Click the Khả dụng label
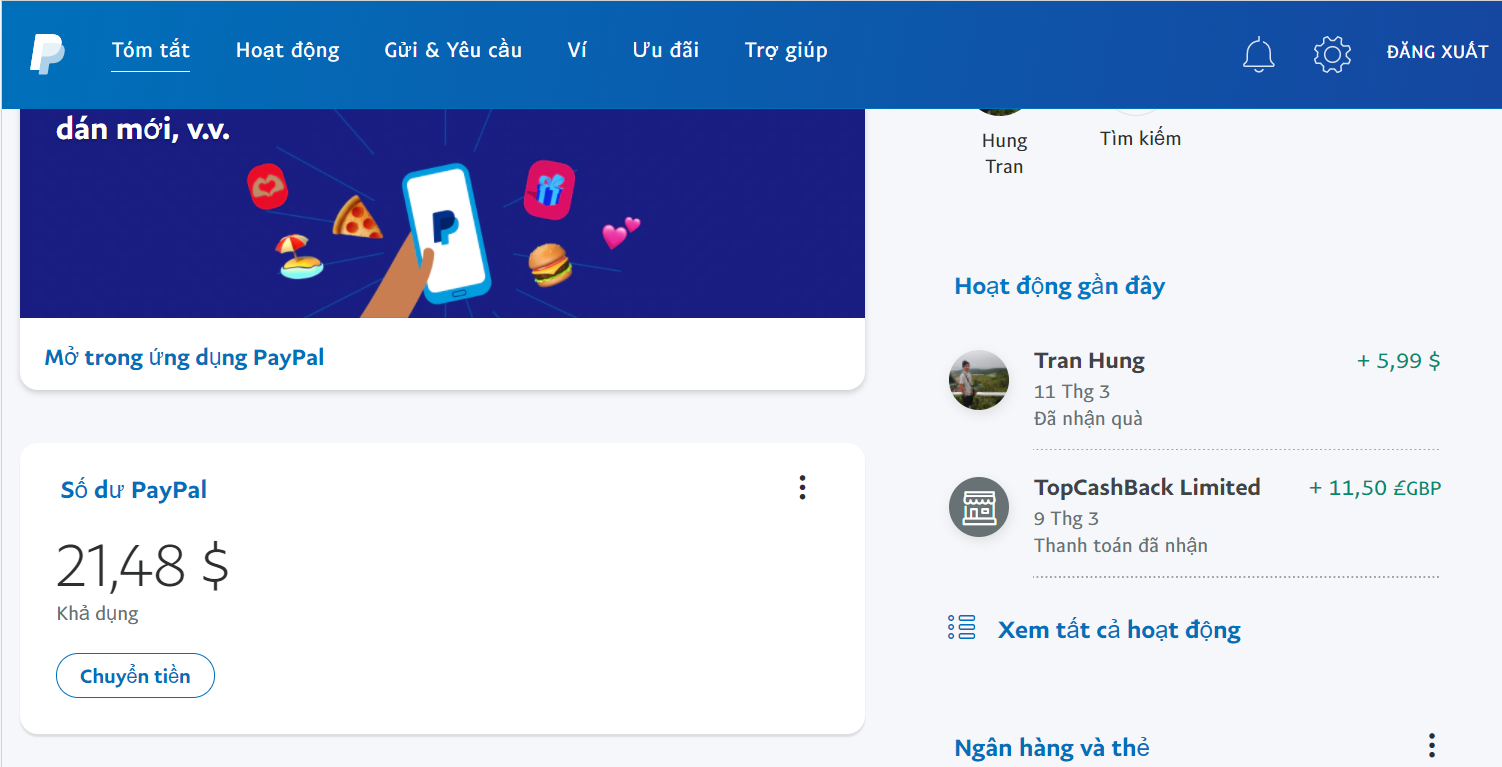Screen dimensions: 1502x767 97,614
